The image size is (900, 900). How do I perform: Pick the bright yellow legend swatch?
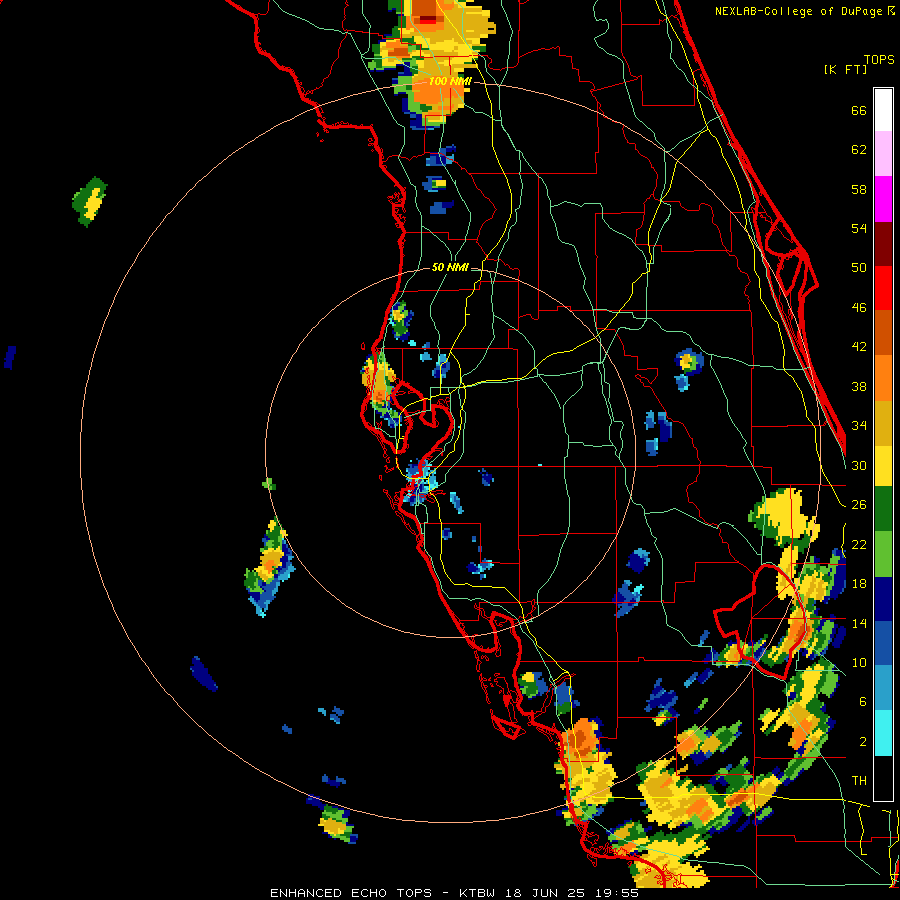[883, 466]
